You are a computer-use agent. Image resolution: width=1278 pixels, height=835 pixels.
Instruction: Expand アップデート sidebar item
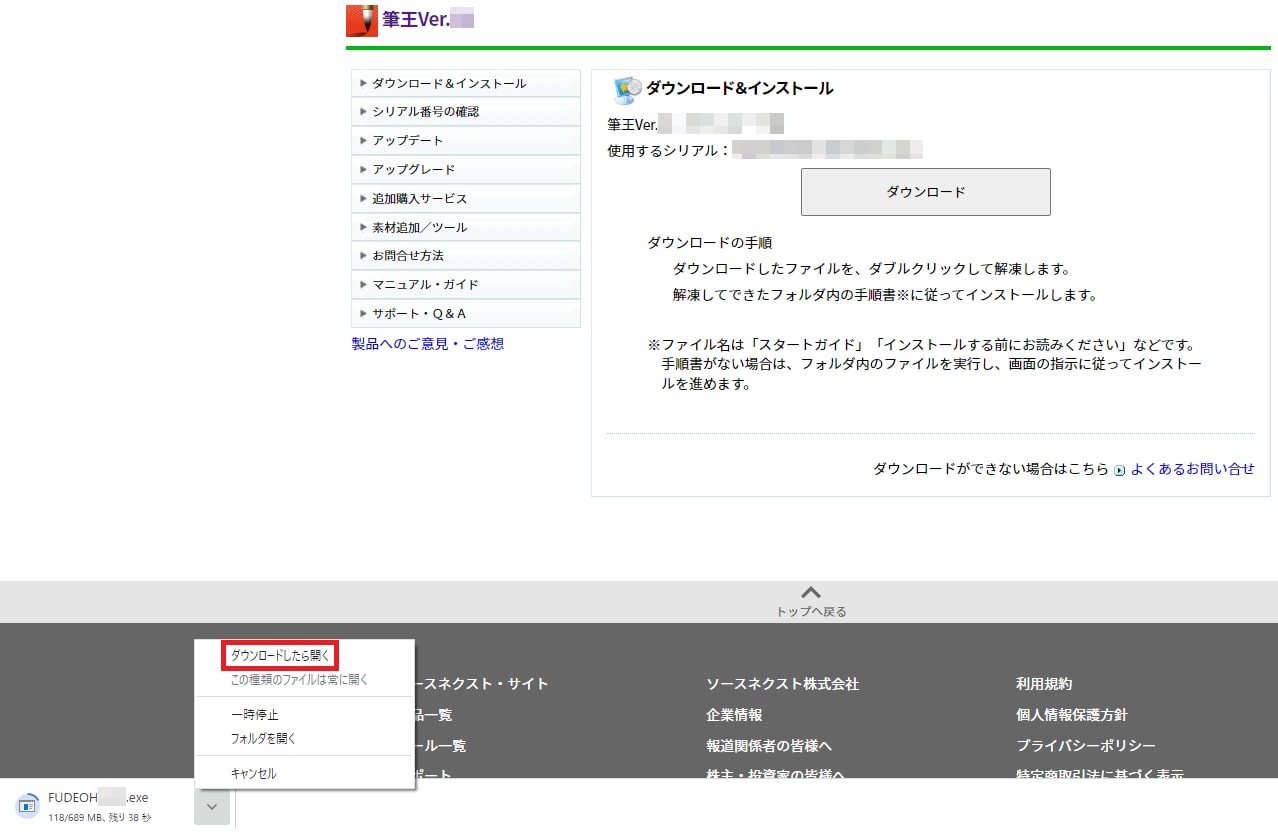click(466, 141)
